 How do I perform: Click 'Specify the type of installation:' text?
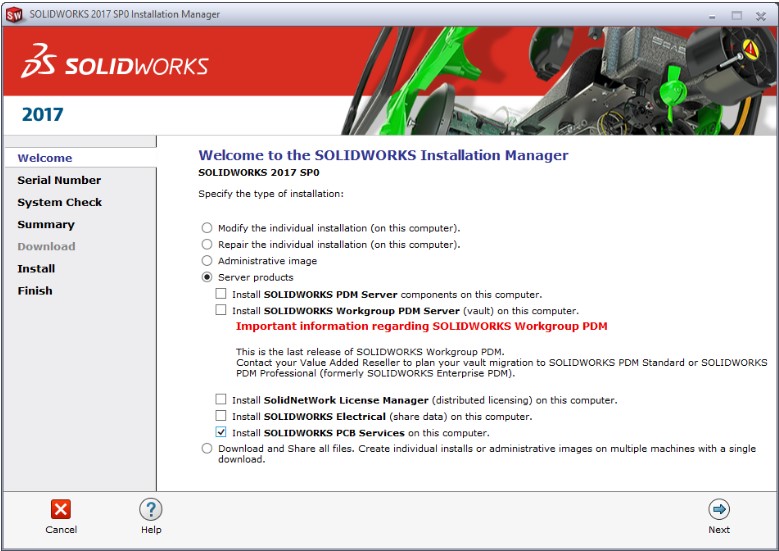point(271,194)
